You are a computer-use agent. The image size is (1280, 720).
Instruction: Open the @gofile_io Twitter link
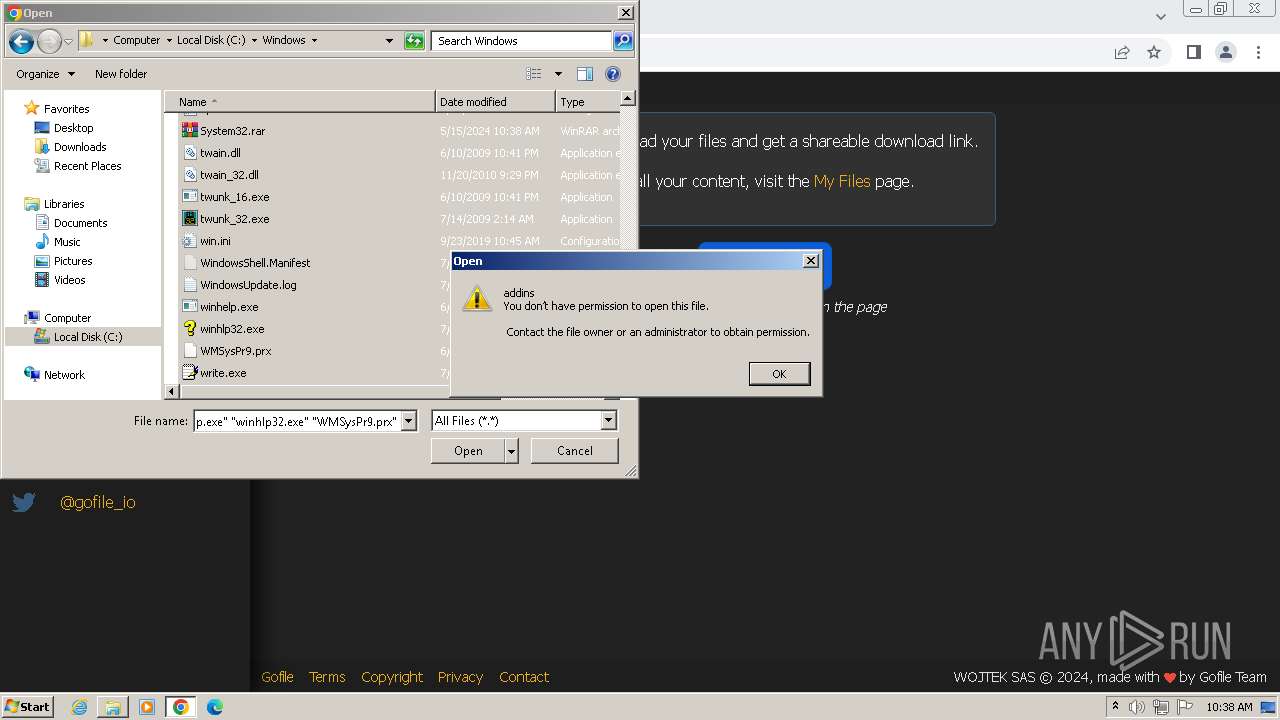pyautogui.click(x=98, y=502)
